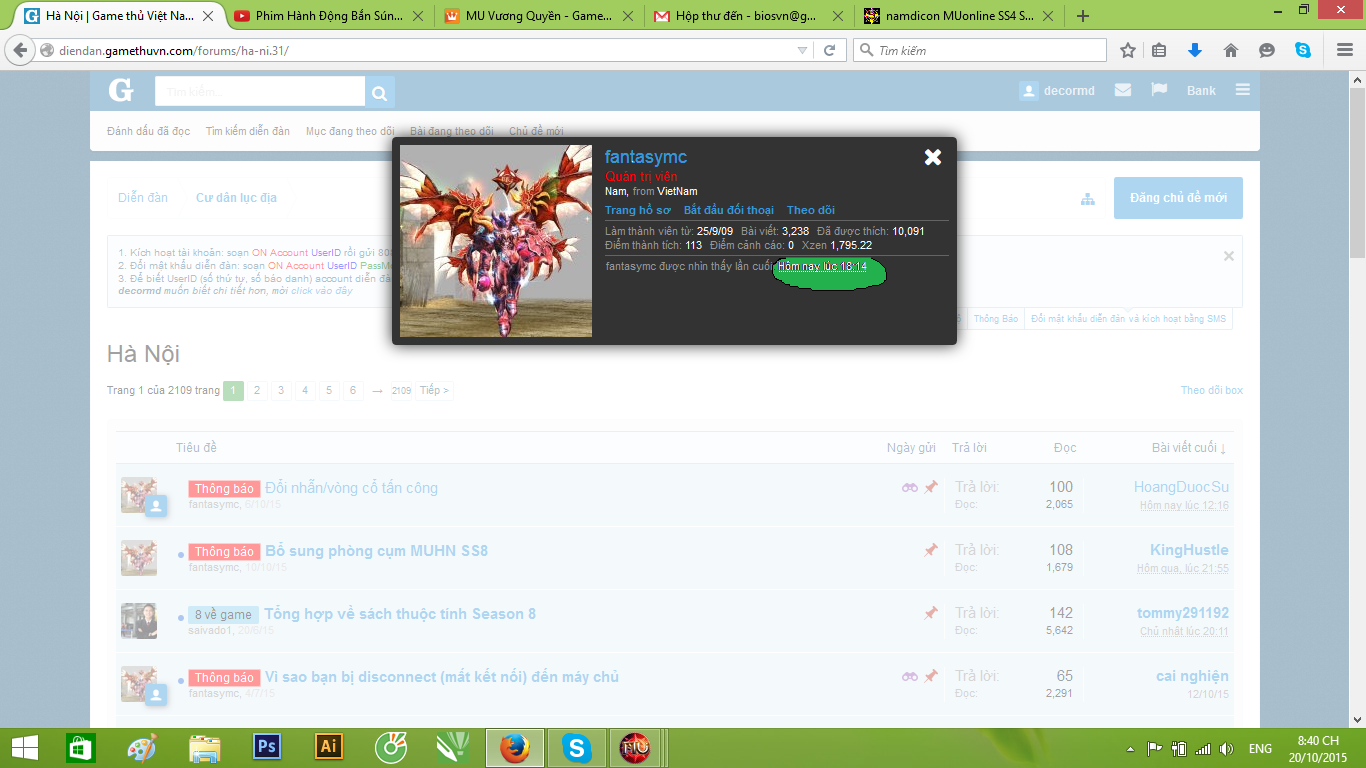Open Windows Start button
This screenshot has height=768, width=1366.
coord(25,748)
